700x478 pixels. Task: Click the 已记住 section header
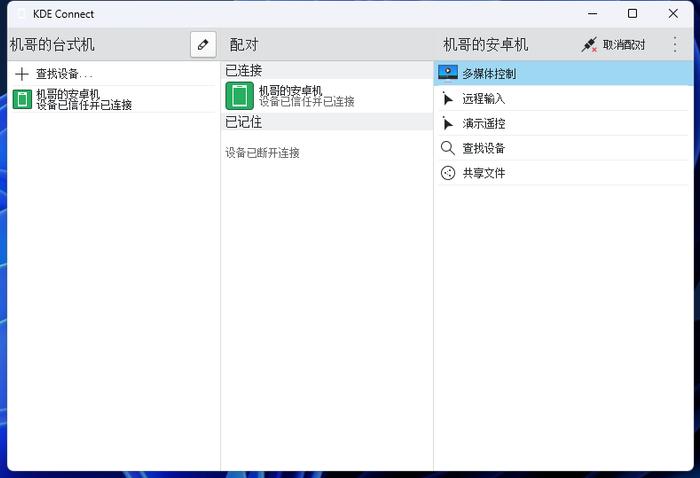point(327,122)
